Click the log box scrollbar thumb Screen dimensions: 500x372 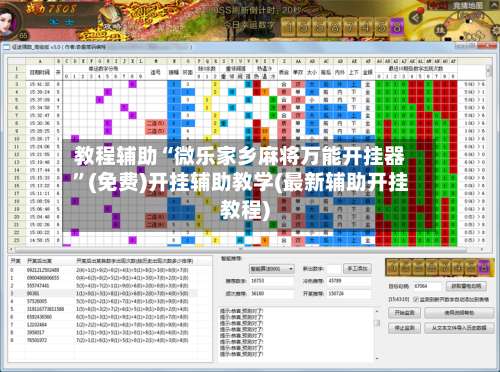pos(377,323)
